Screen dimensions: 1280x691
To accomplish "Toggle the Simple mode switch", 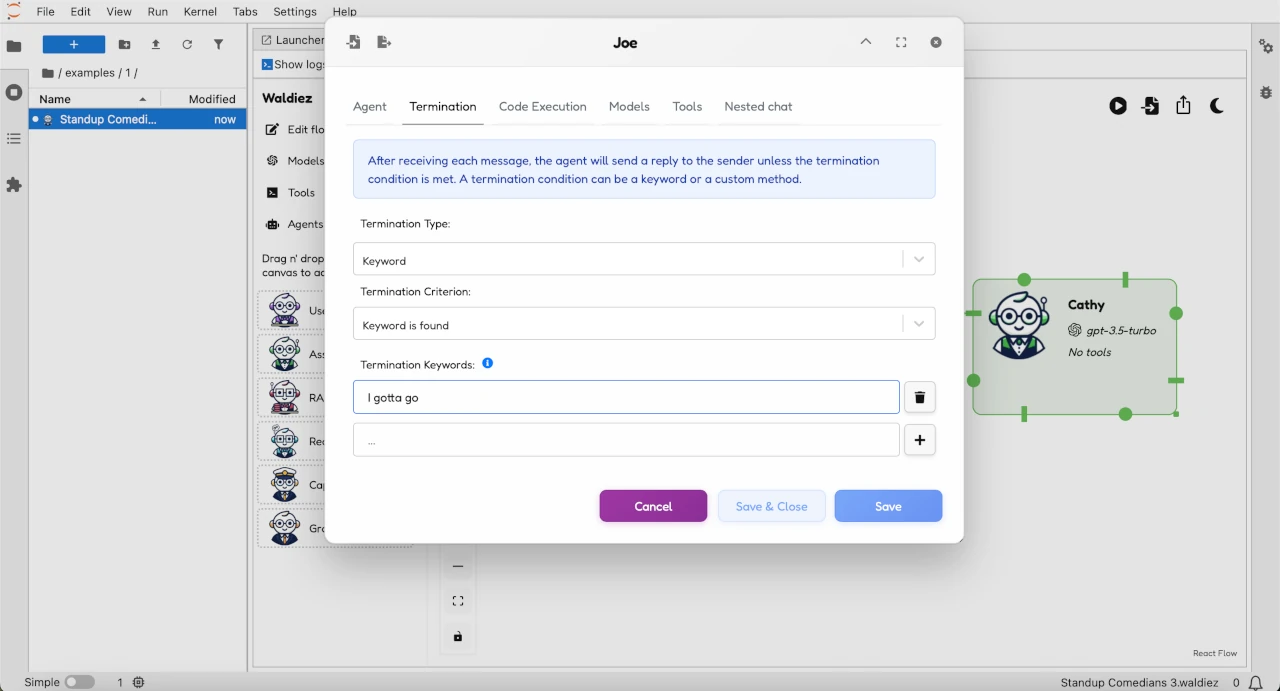I will [x=79, y=682].
